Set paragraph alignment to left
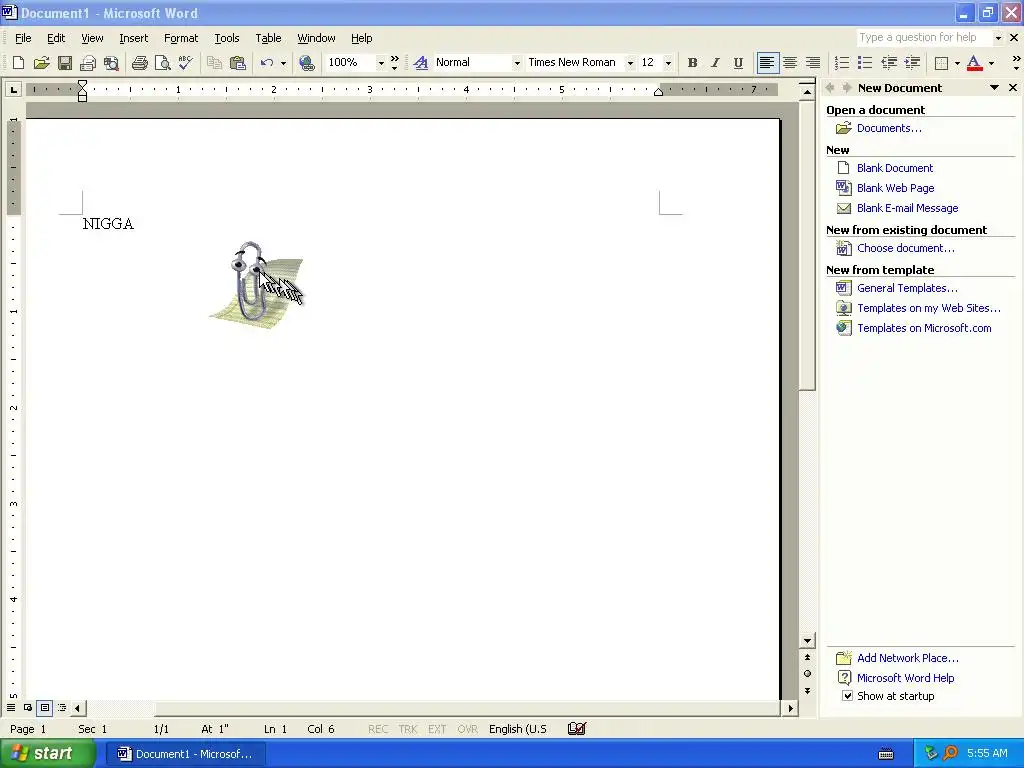1024x768 pixels. tap(767, 63)
